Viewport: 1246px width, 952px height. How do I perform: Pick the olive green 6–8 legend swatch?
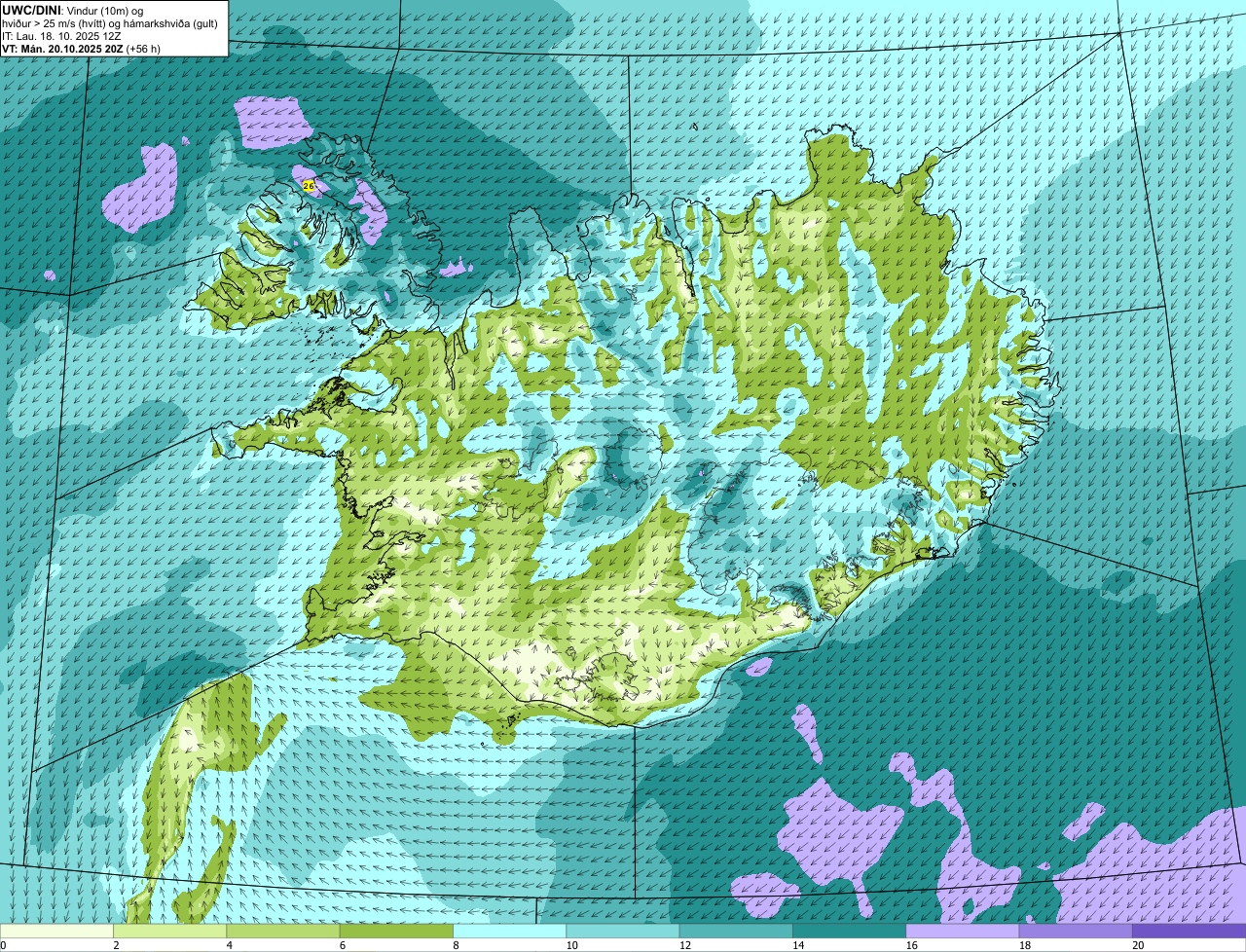click(x=396, y=932)
